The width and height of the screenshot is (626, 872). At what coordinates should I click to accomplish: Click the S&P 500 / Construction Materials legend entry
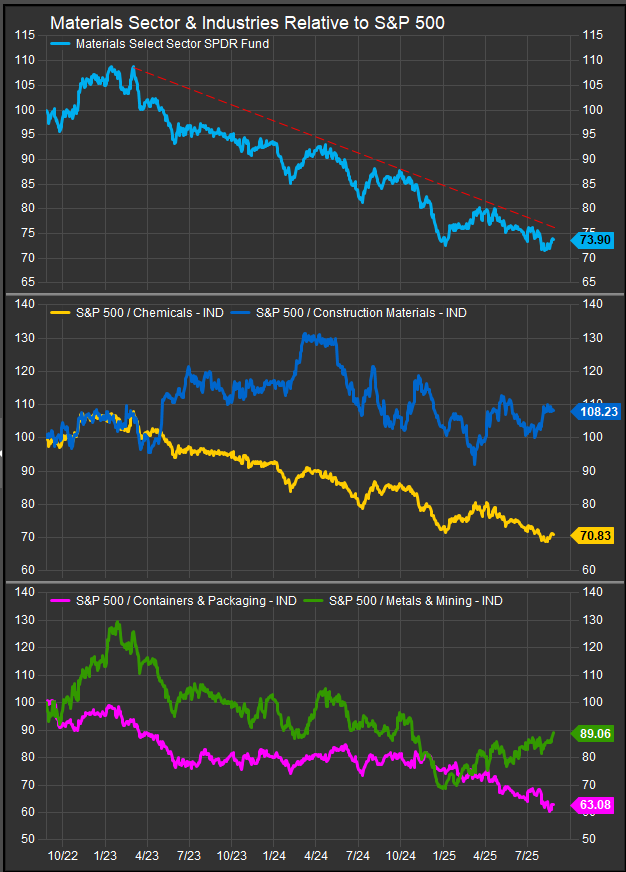coord(361,312)
